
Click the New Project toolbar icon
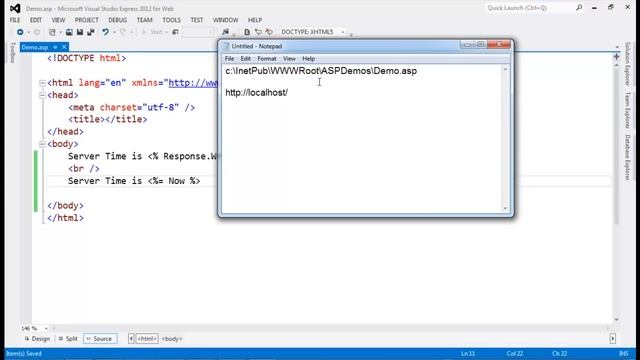point(52,32)
